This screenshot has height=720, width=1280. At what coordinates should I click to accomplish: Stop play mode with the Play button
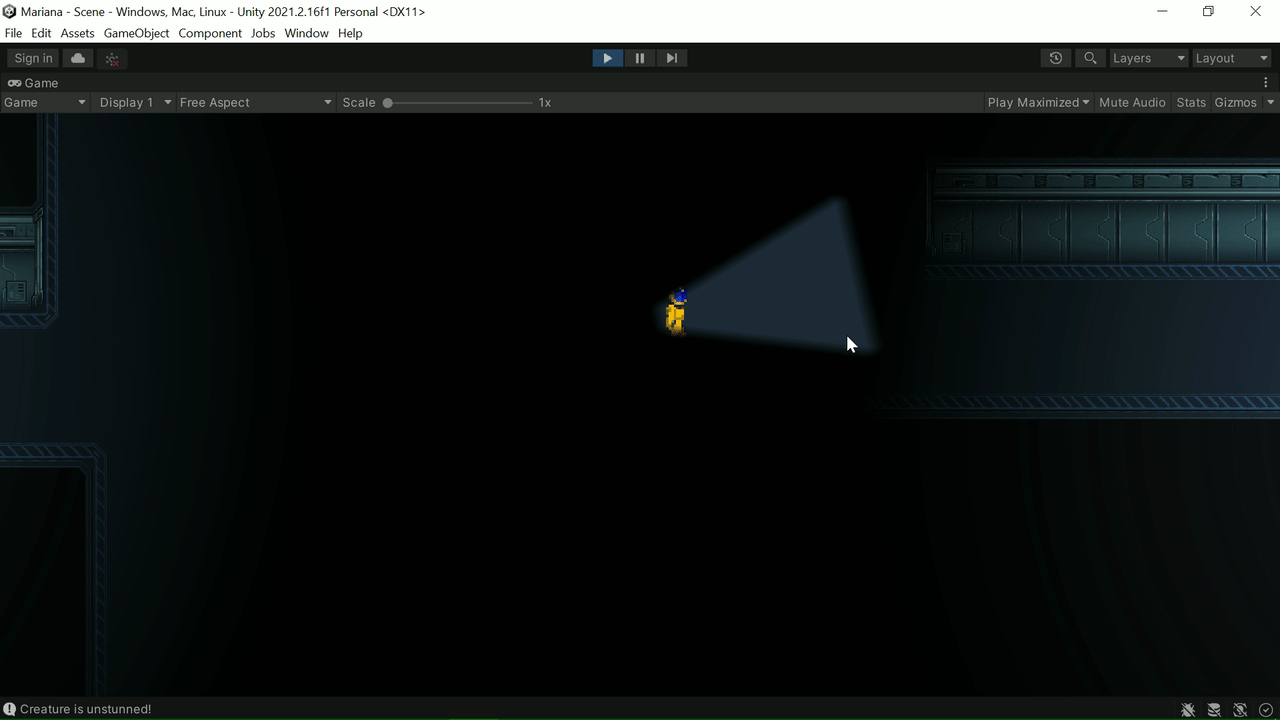point(607,58)
